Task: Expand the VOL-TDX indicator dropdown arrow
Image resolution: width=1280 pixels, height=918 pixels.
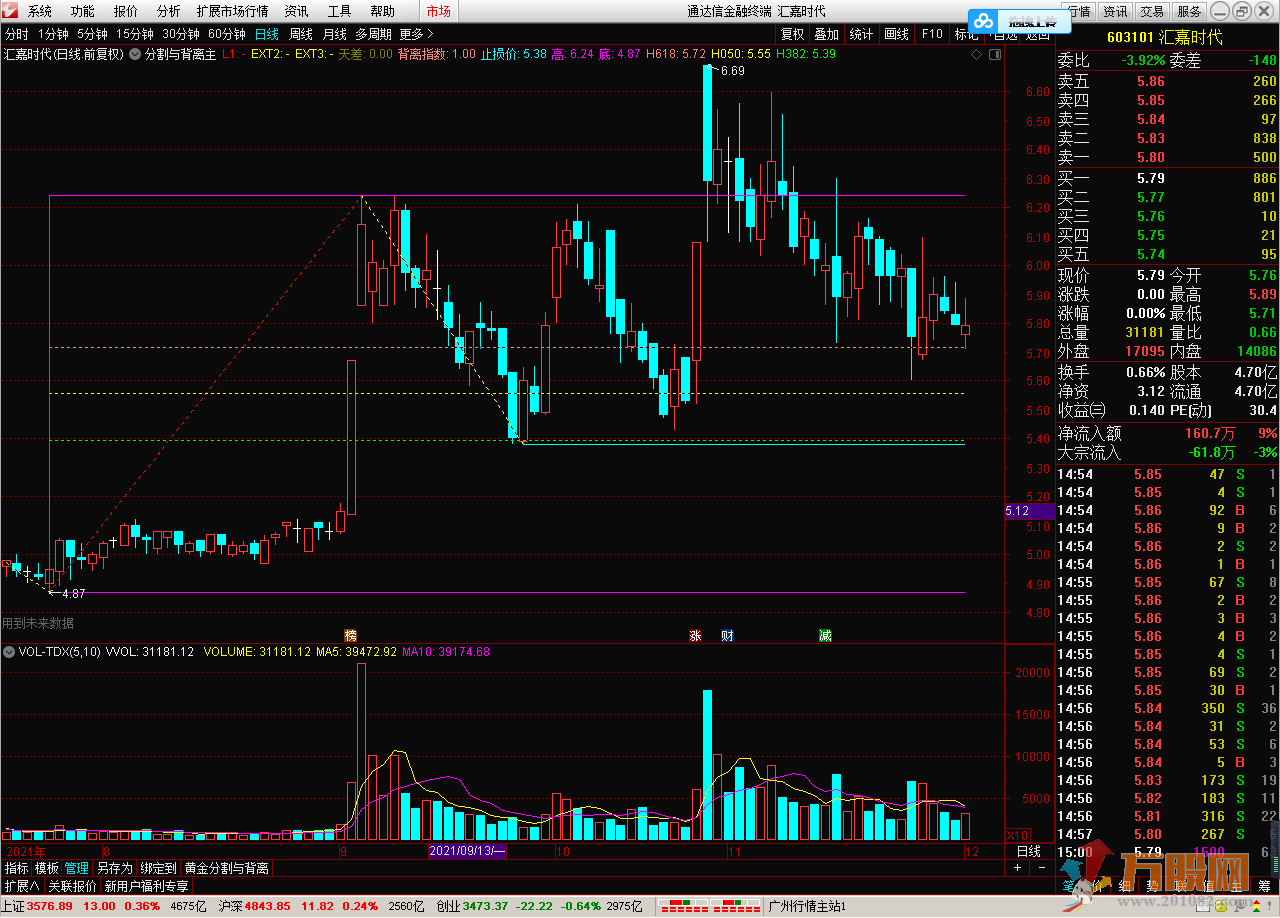Action: 9,652
